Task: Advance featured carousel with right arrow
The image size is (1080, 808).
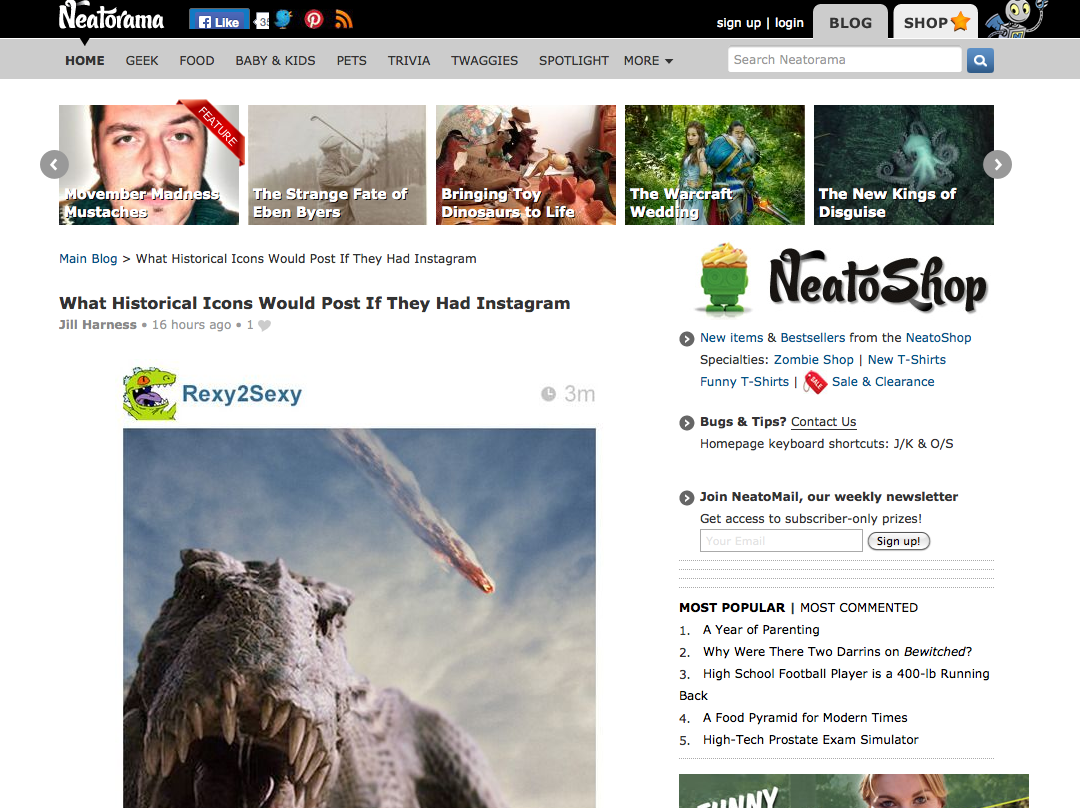Action: tap(997, 164)
